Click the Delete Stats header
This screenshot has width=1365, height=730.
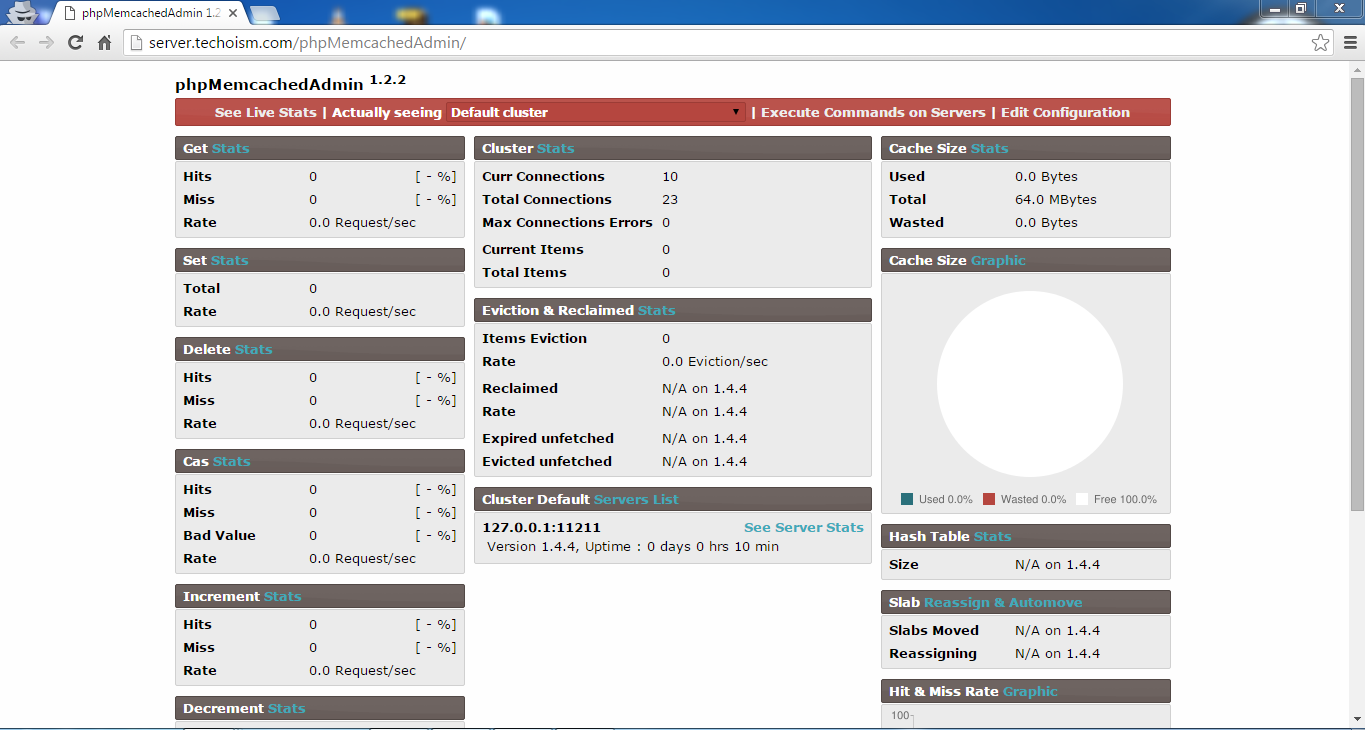coord(320,349)
